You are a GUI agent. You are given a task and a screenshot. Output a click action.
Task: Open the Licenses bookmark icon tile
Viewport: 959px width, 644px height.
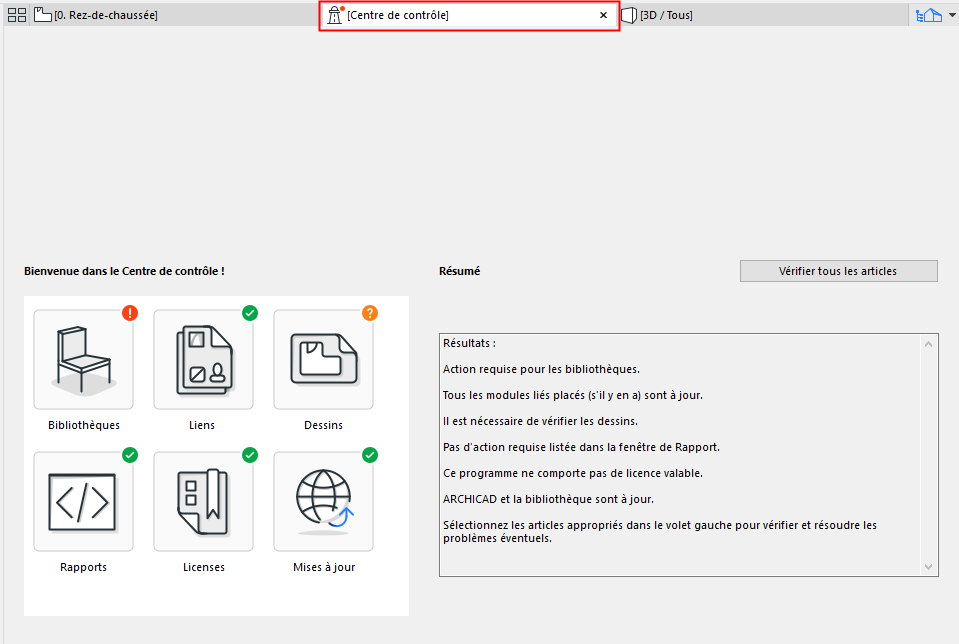(203, 502)
